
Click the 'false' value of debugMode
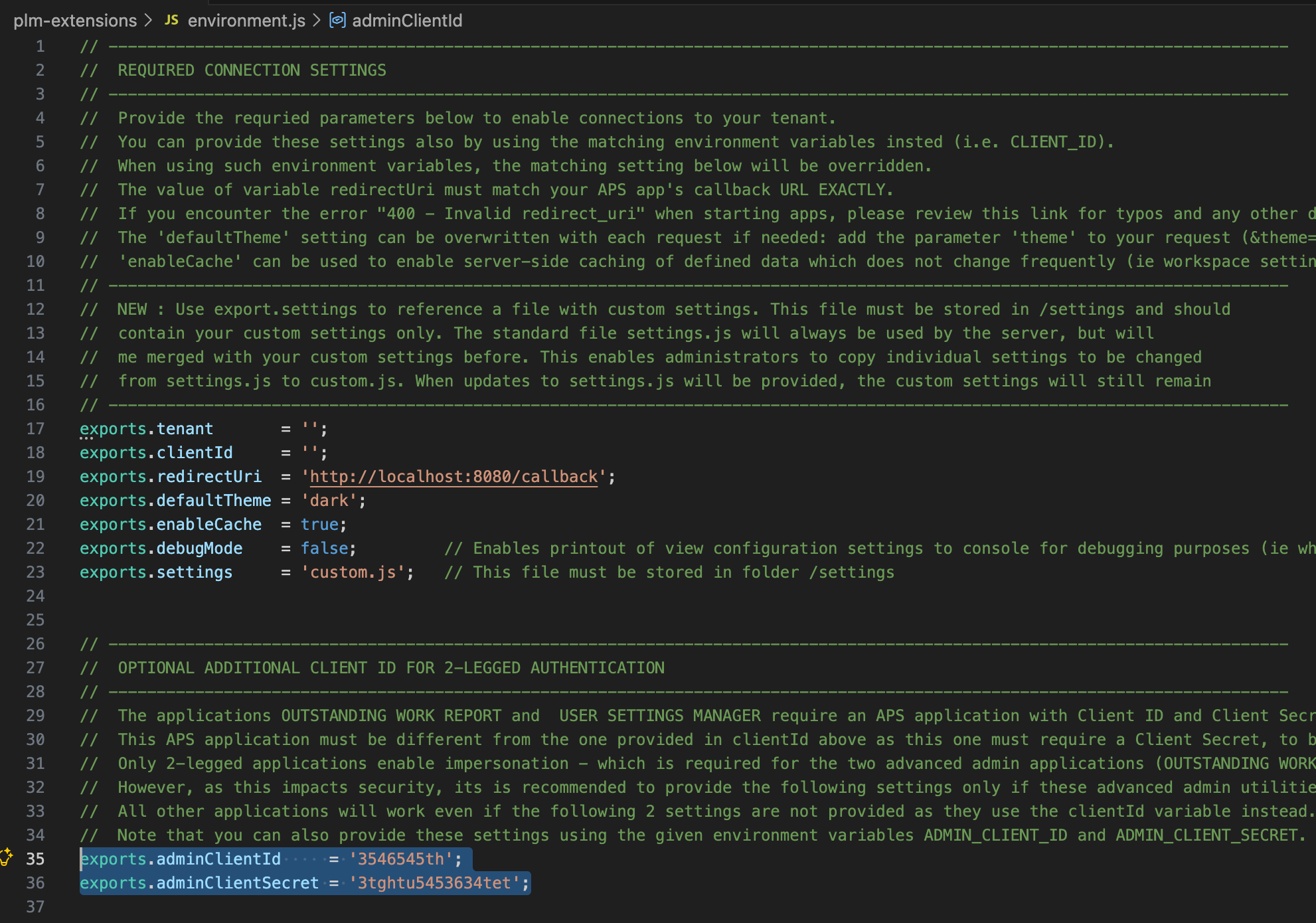point(324,548)
